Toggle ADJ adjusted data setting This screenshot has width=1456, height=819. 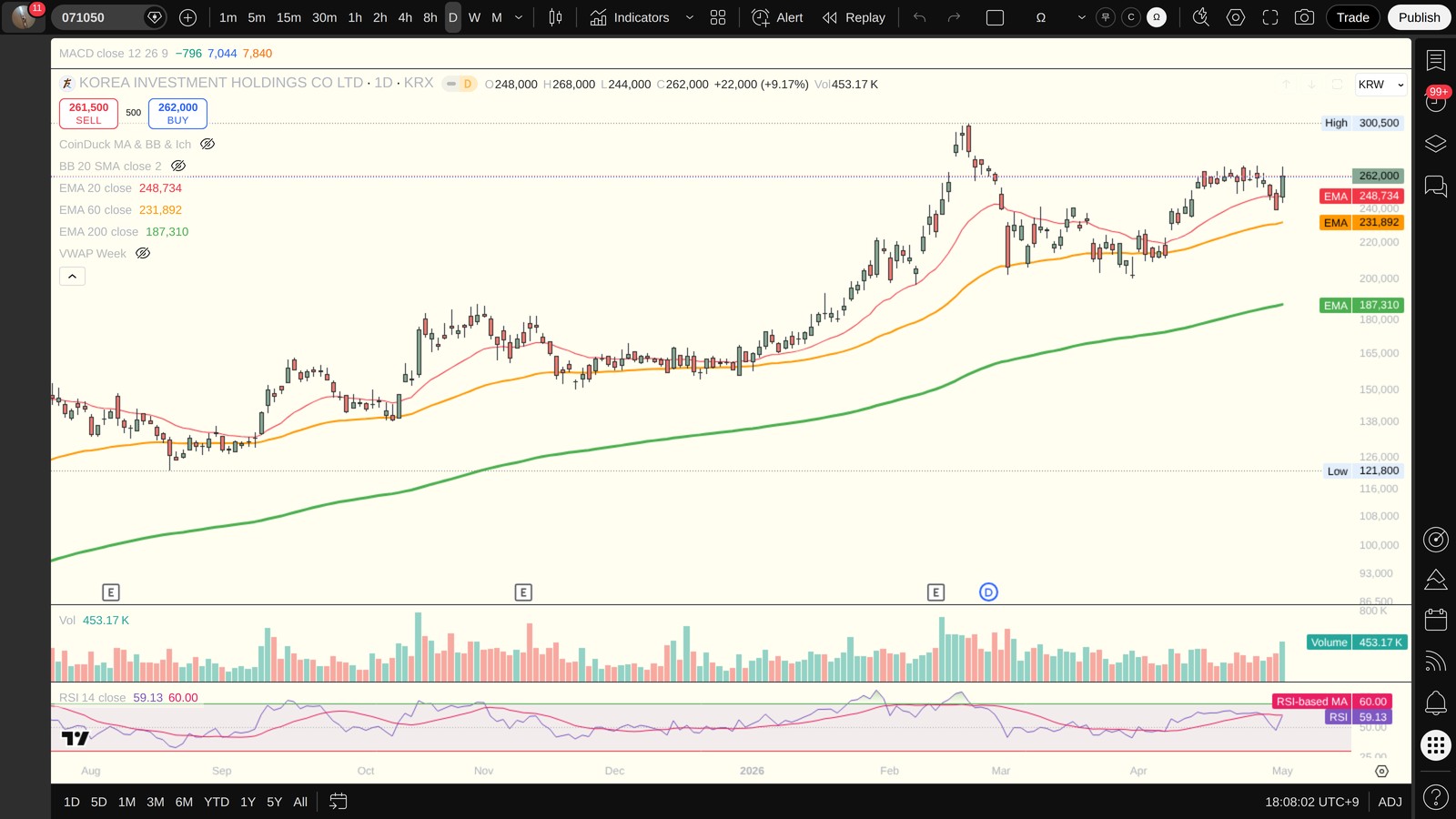(1390, 802)
